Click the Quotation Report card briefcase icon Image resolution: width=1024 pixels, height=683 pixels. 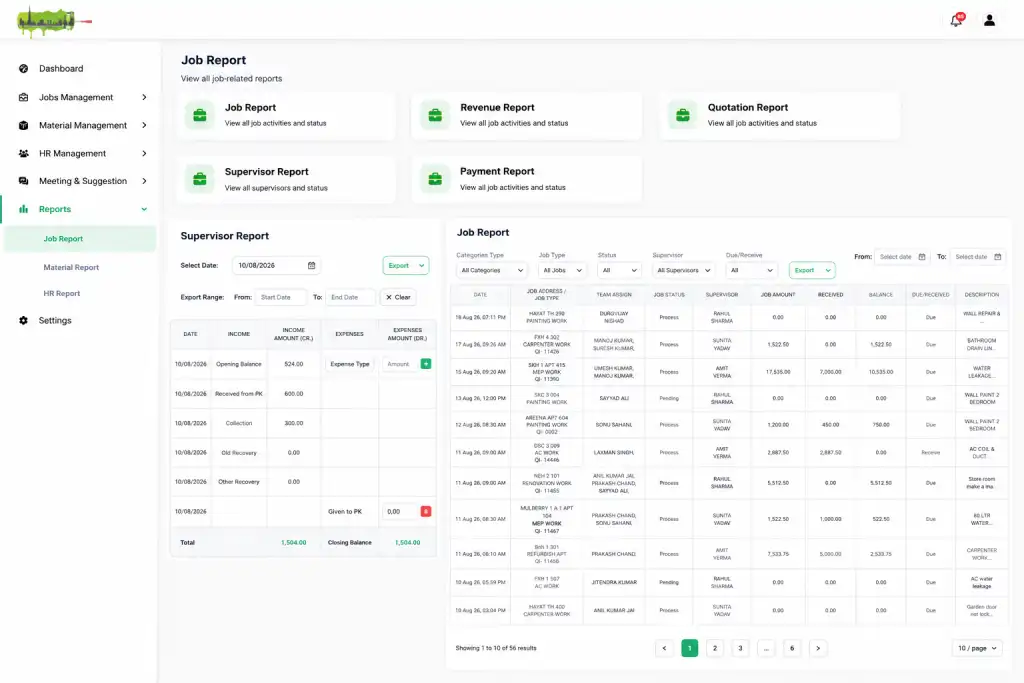(682, 116)
